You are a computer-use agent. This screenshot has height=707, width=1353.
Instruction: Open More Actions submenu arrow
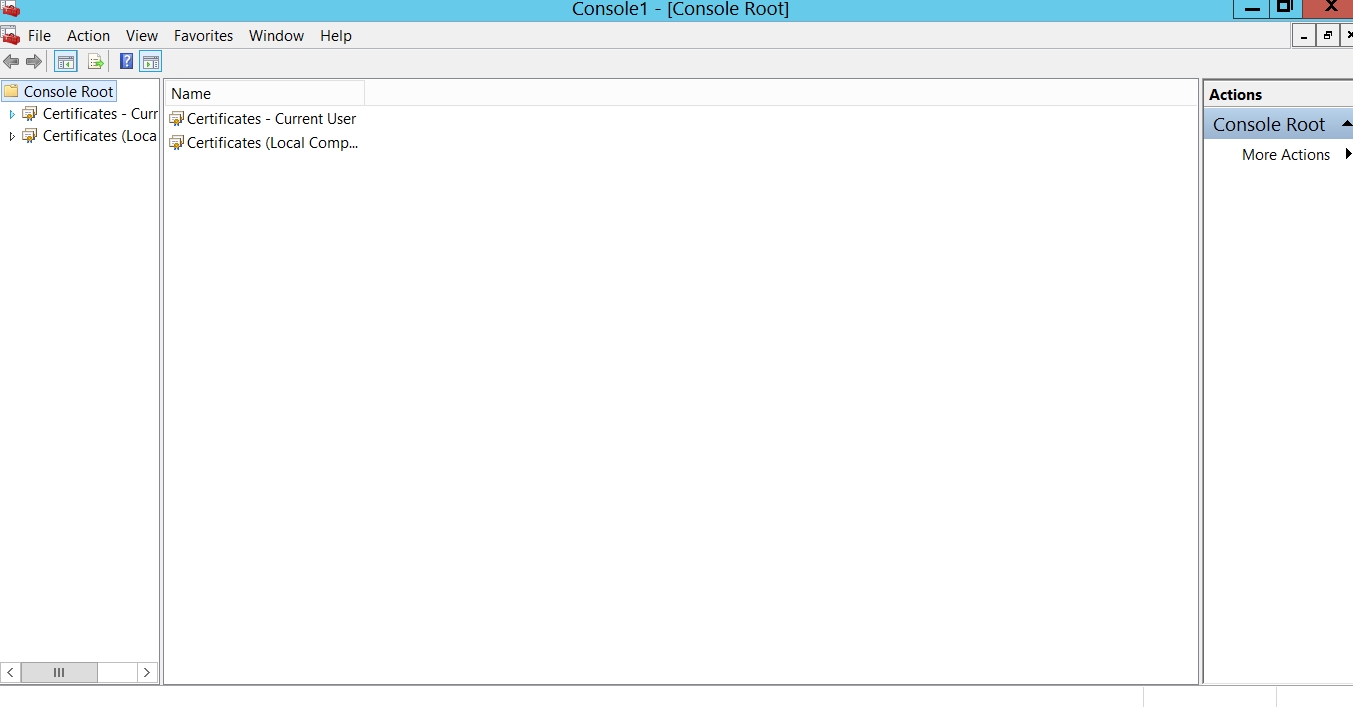tap(1348, 154)
